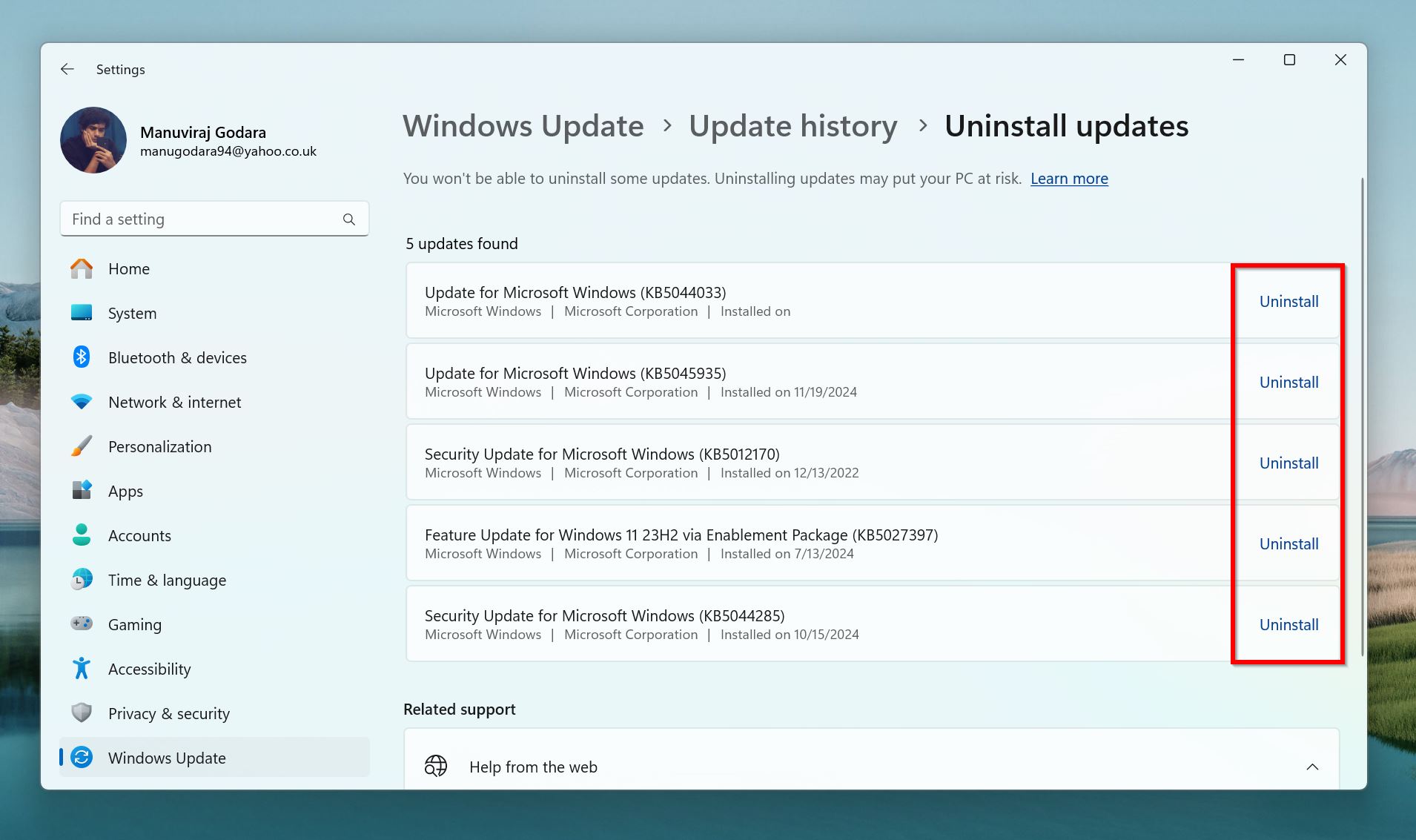Open Gaming settings
Viewport: 1416px width, 840px height.
[214, 624]
